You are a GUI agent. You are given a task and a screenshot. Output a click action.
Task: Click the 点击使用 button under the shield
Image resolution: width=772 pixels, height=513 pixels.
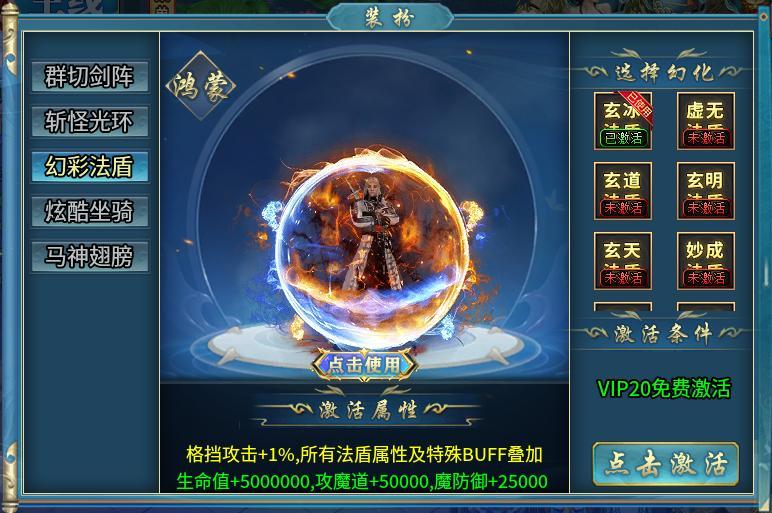[364, 365]
